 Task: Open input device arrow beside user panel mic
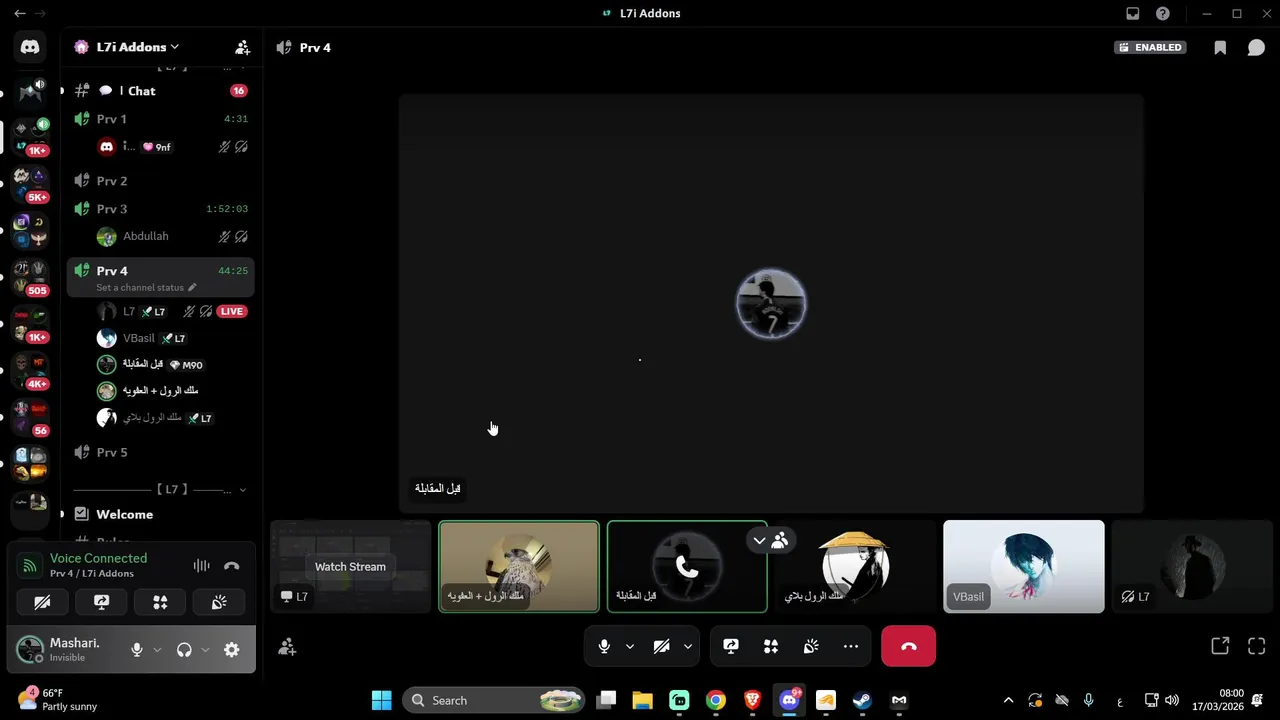pos(157,650)
